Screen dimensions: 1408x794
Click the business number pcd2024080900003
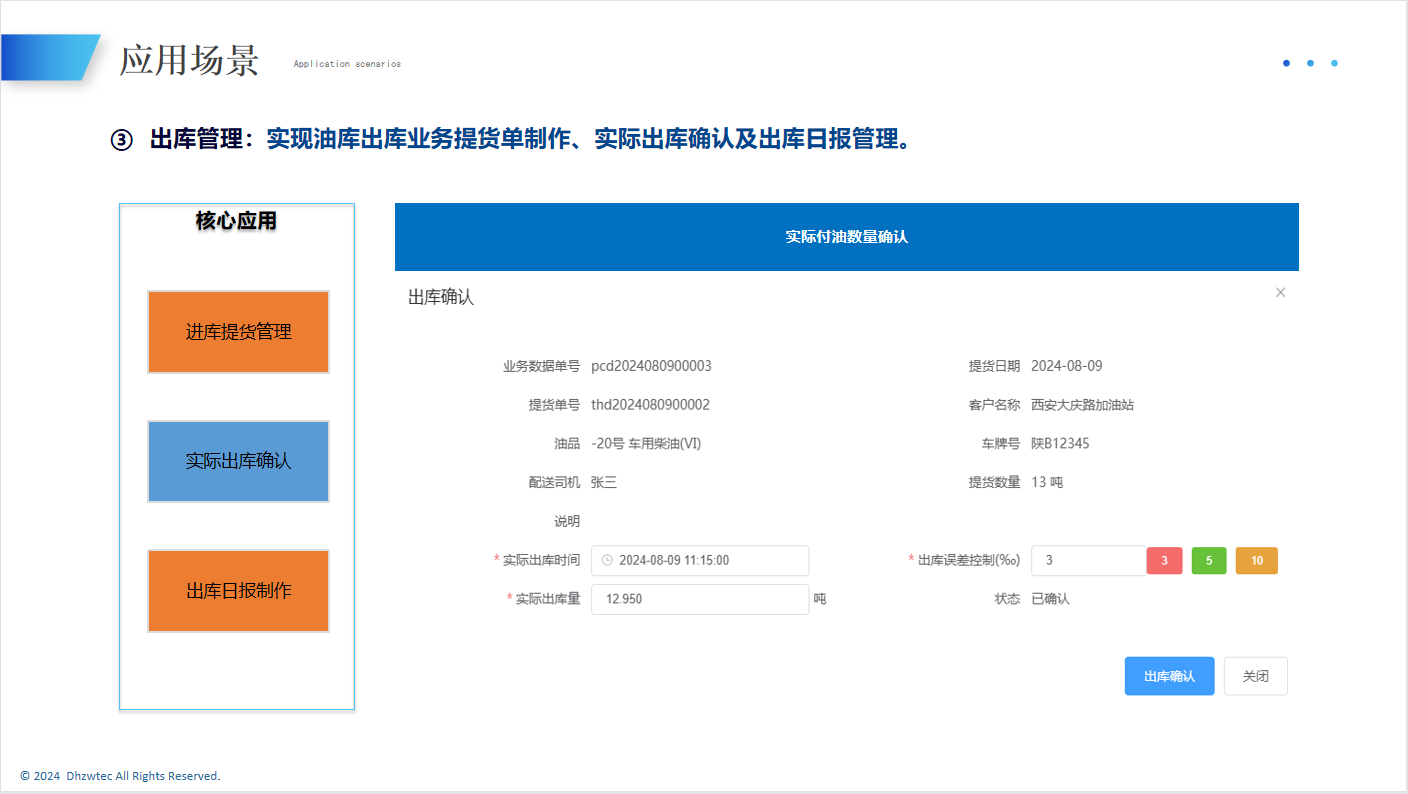coord(651,366)
